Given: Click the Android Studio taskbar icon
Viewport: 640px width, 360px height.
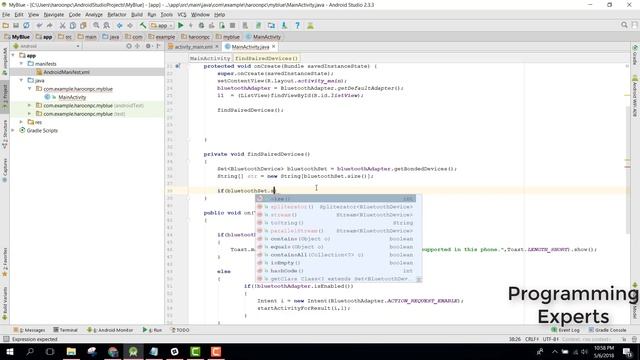Looking at the screenshot, I should pyautogui.click(x=133, y=351).
